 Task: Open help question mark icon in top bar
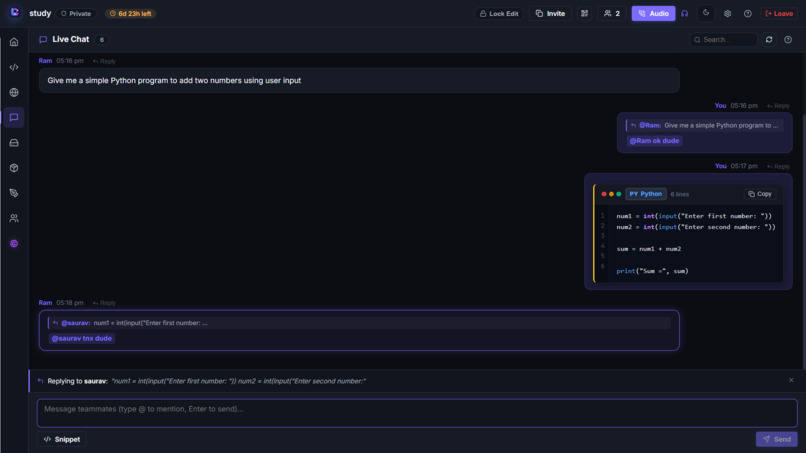click(x=748, y=14)
